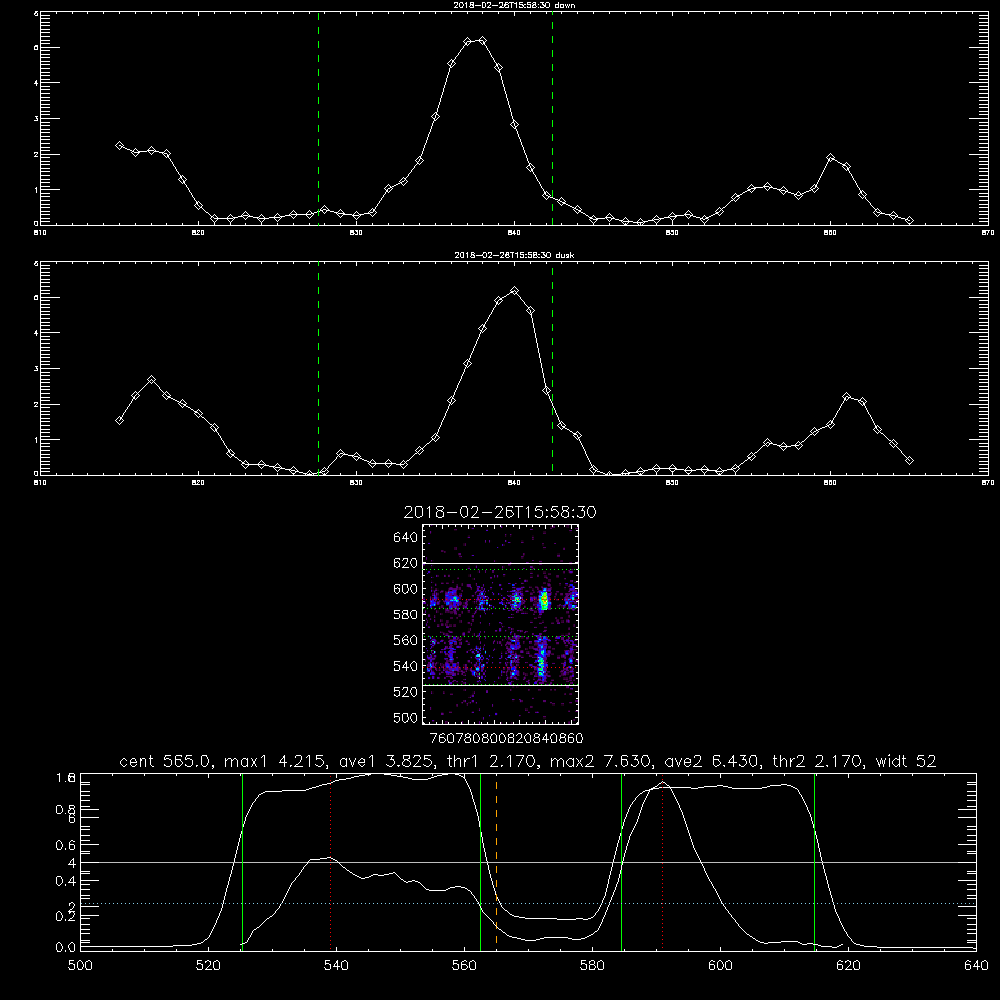Click the right green dashed line in dusk plot
The width and height of the screenshot is (1000, 1000).
tap(552, 368)
